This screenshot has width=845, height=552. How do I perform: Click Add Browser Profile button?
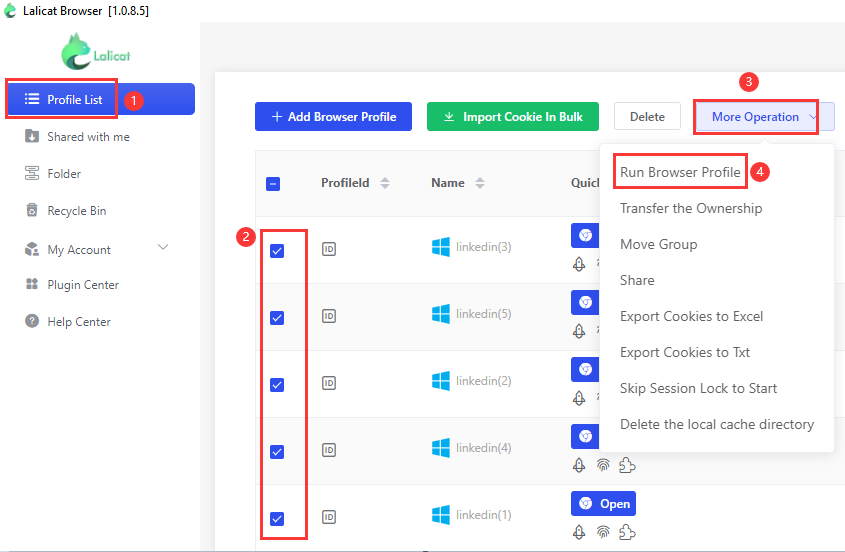click(333, 116)
